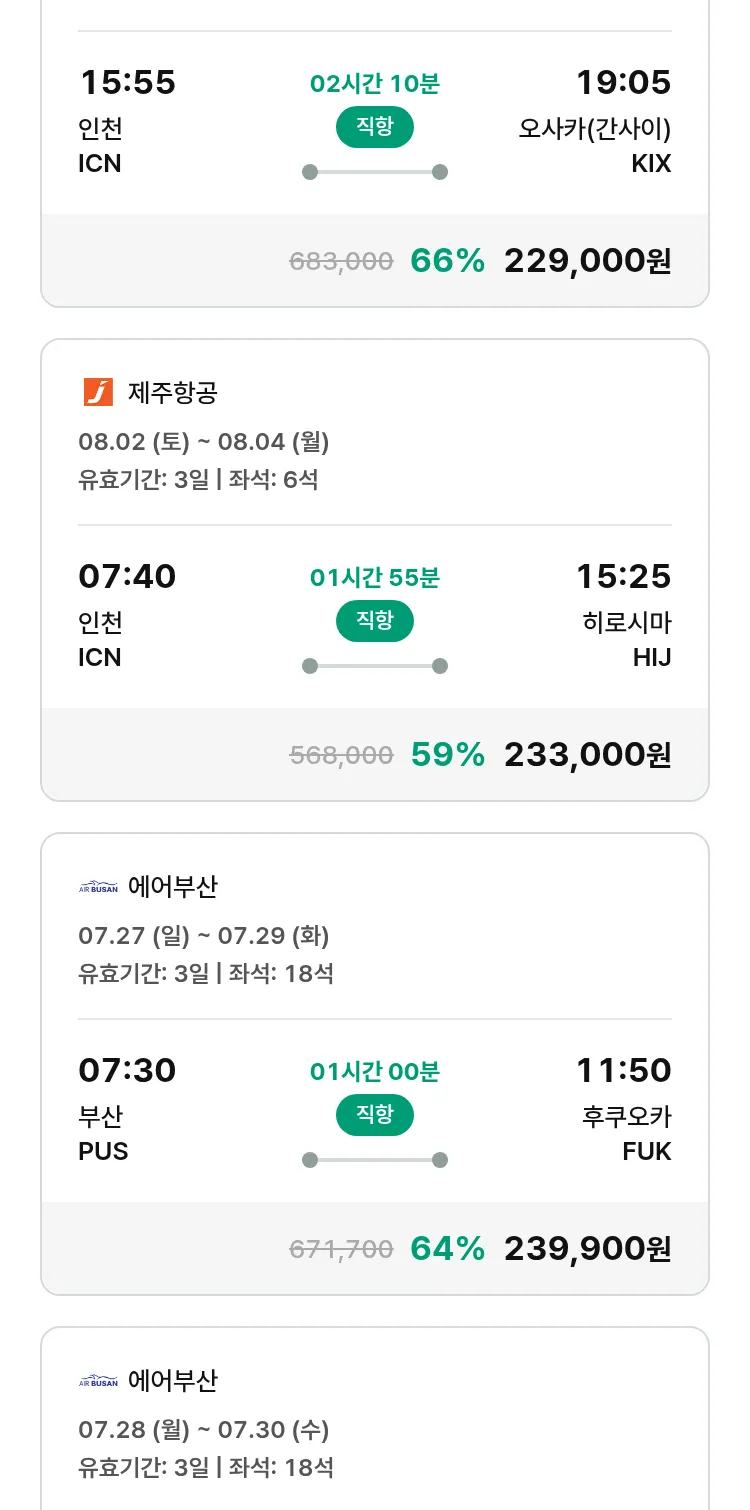Tap the 07:30 부산 PUS departure

(x=126, y=1110)
